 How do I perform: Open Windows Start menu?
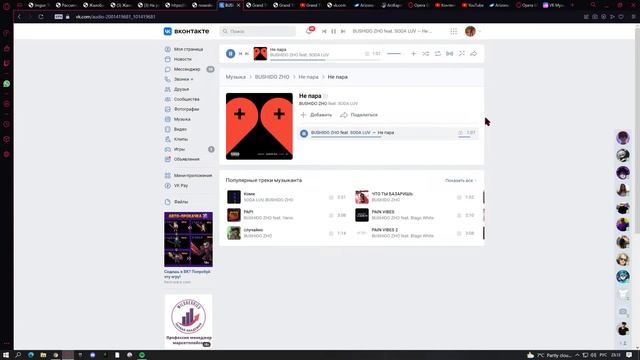click(6, 355)
